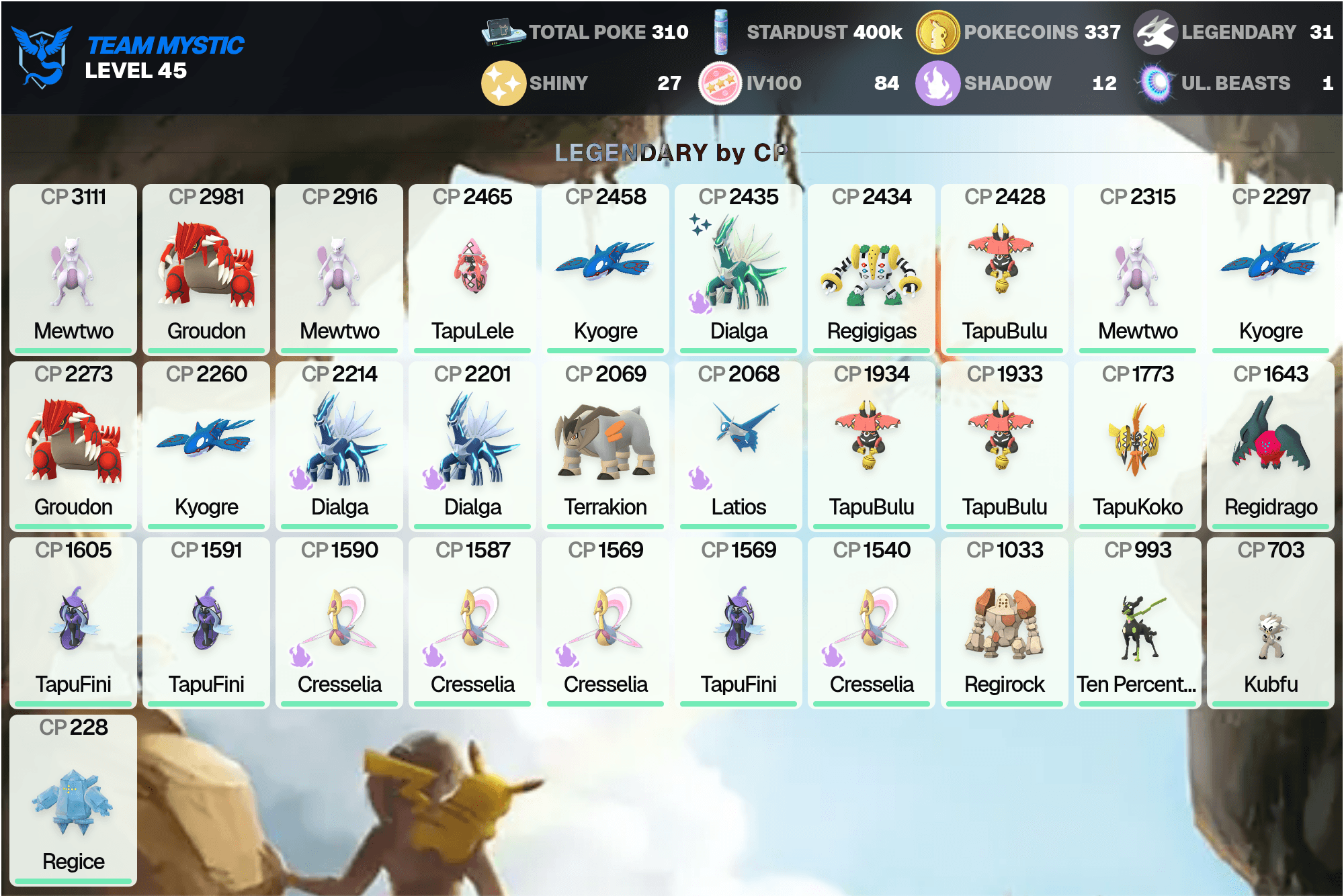Click the Kyogre sprite with CP 2458
The width and height of the screenshot is (1344, 896).
tap(605, 262)
